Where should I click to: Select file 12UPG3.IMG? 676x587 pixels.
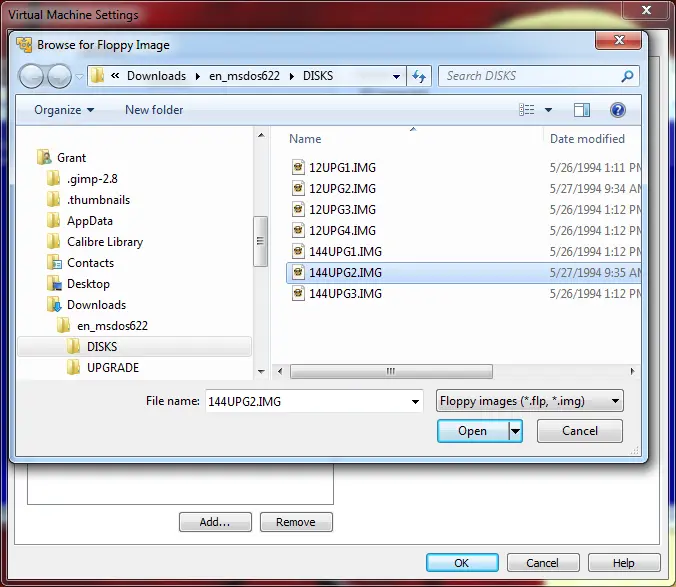tap(342, 209)
